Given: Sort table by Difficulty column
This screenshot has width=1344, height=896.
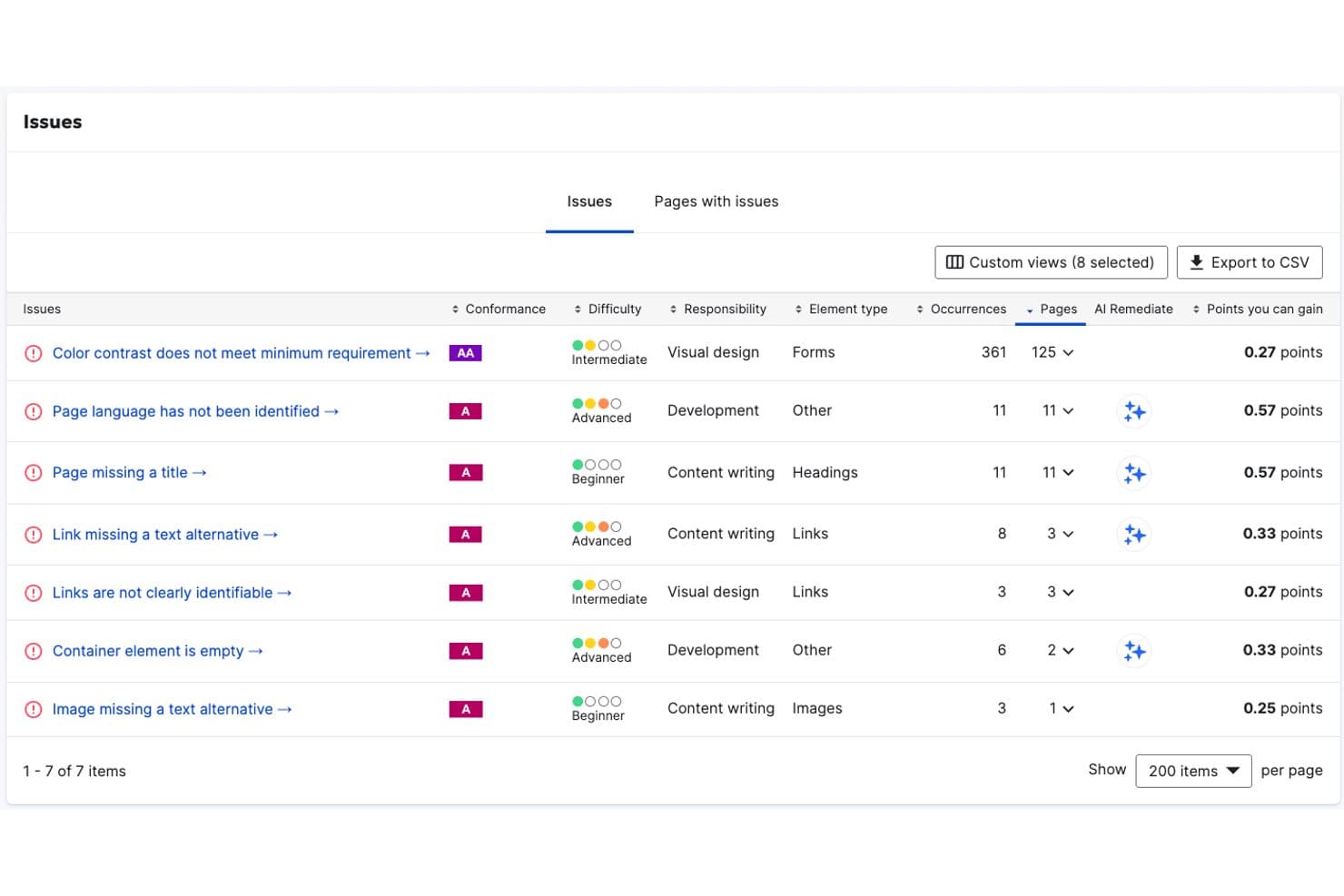Looking at the screenshot, I should 608,309.
